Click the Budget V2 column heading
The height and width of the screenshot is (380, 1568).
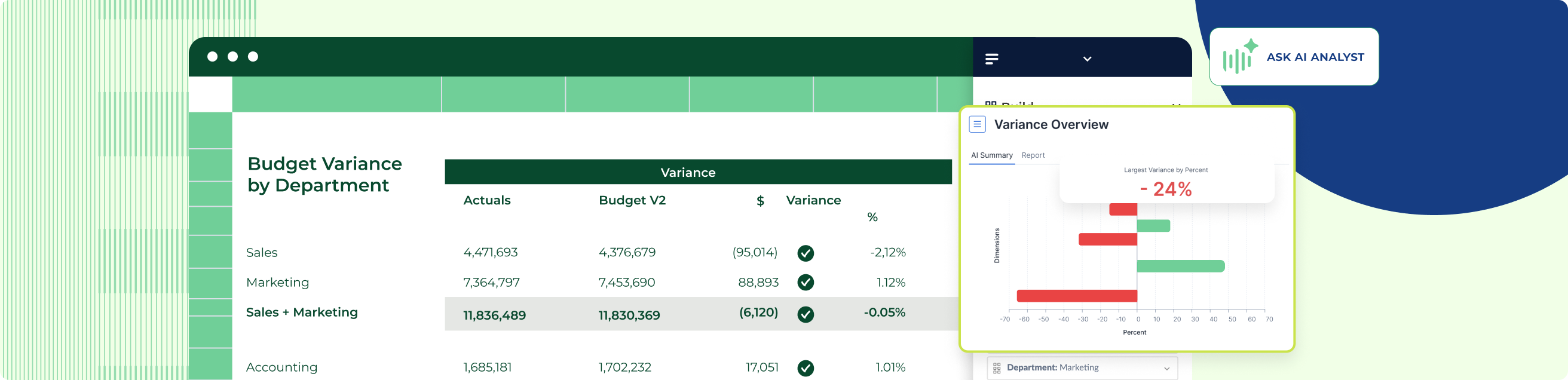pos(632,200)
